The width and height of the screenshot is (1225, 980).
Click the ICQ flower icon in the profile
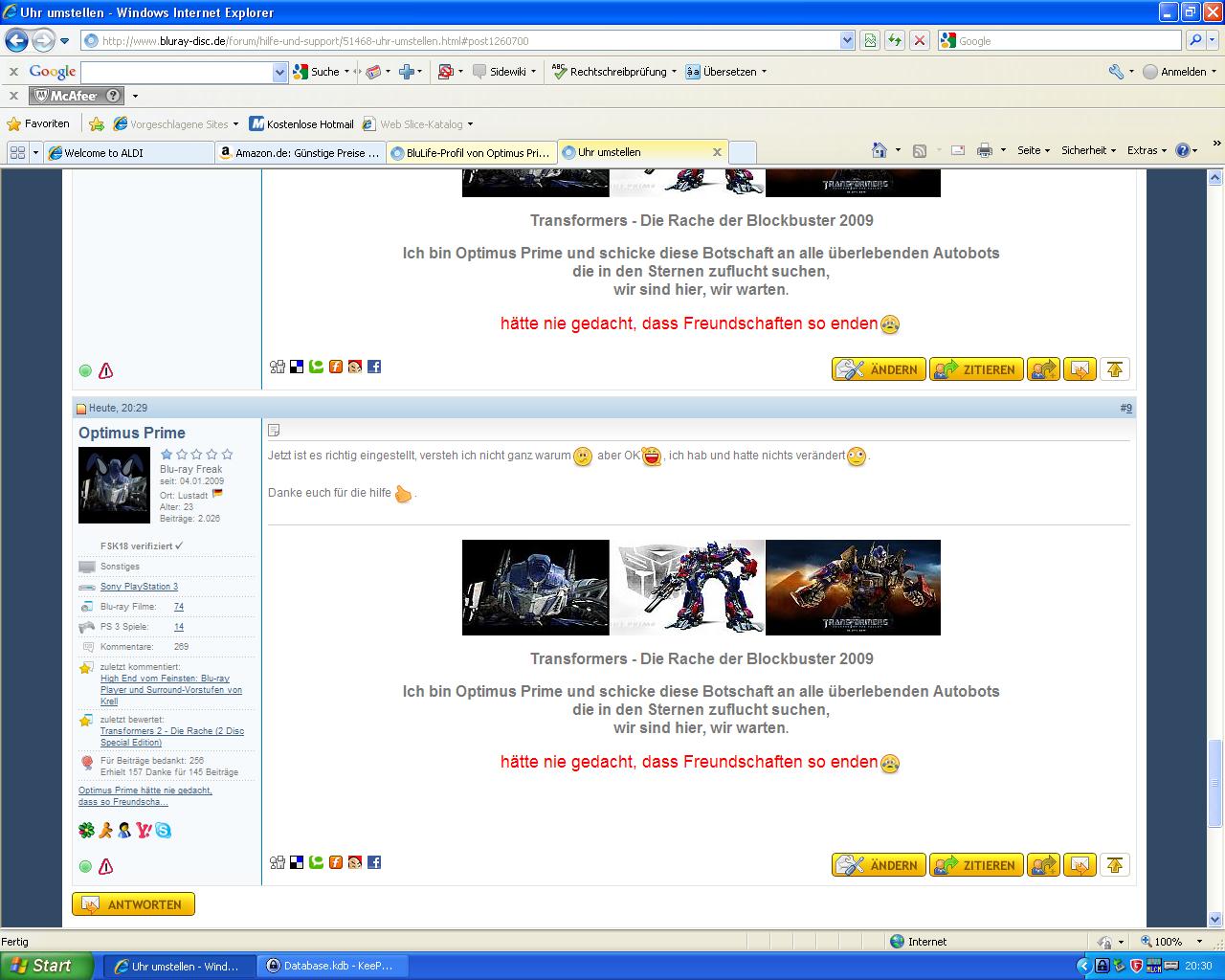[87, 831]
